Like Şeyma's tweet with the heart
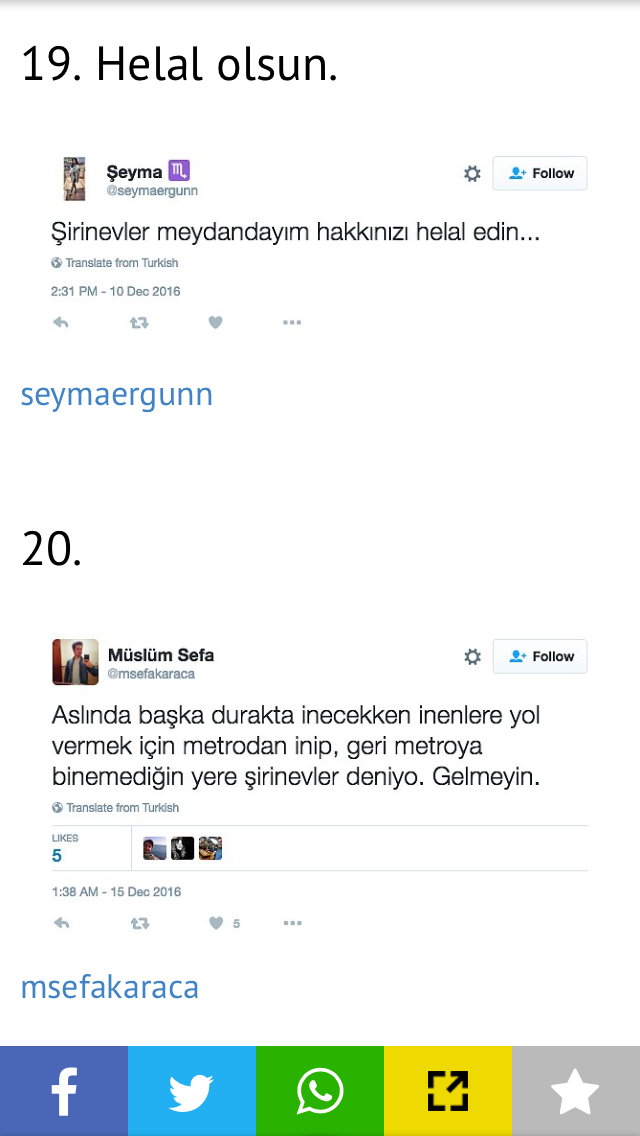This screenshot has height=1136, width=640. [215, 323]
